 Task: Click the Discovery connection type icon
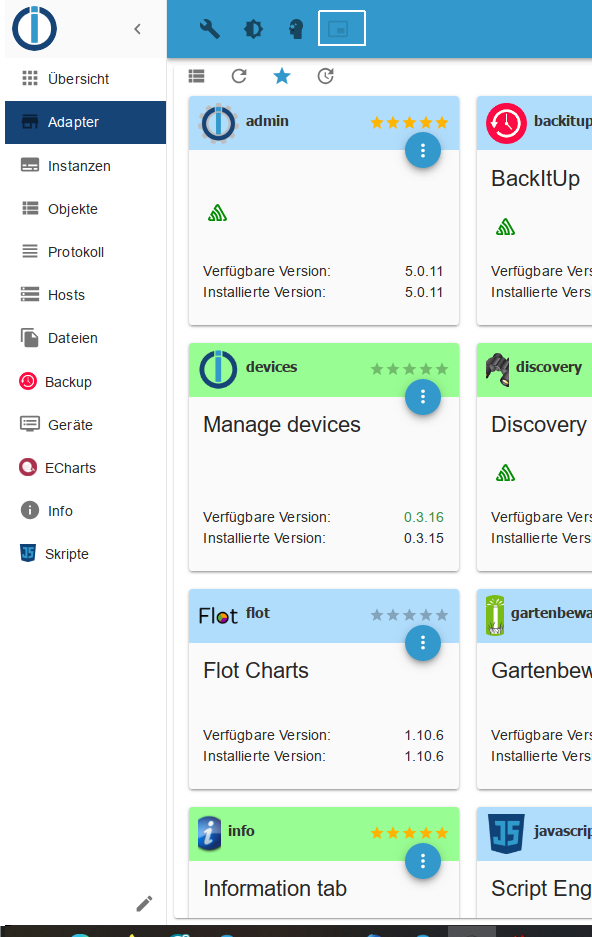tap(505, 473)
